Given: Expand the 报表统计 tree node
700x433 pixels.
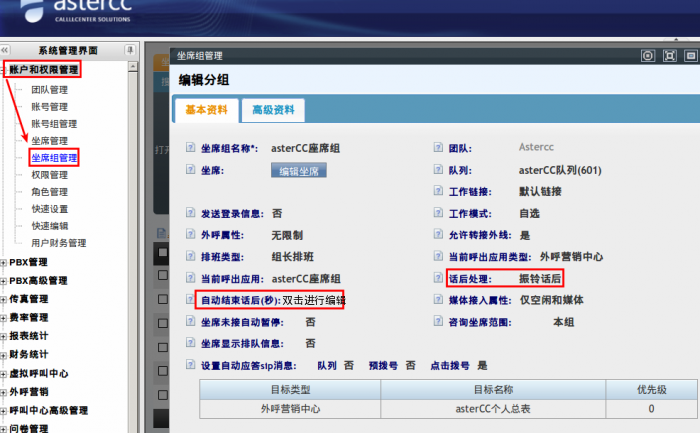Looking at the screenshot, I should (4, 336).
